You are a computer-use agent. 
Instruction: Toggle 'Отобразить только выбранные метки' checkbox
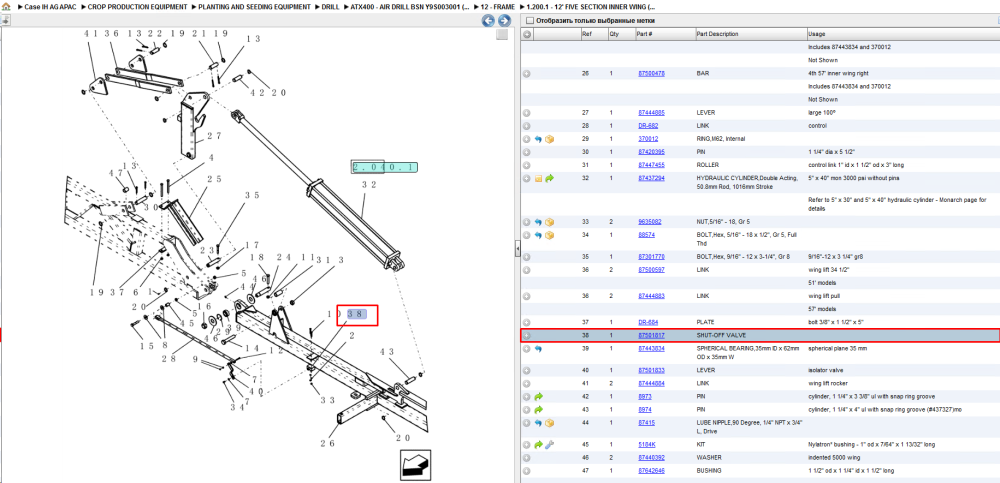[x=529, y=20]
